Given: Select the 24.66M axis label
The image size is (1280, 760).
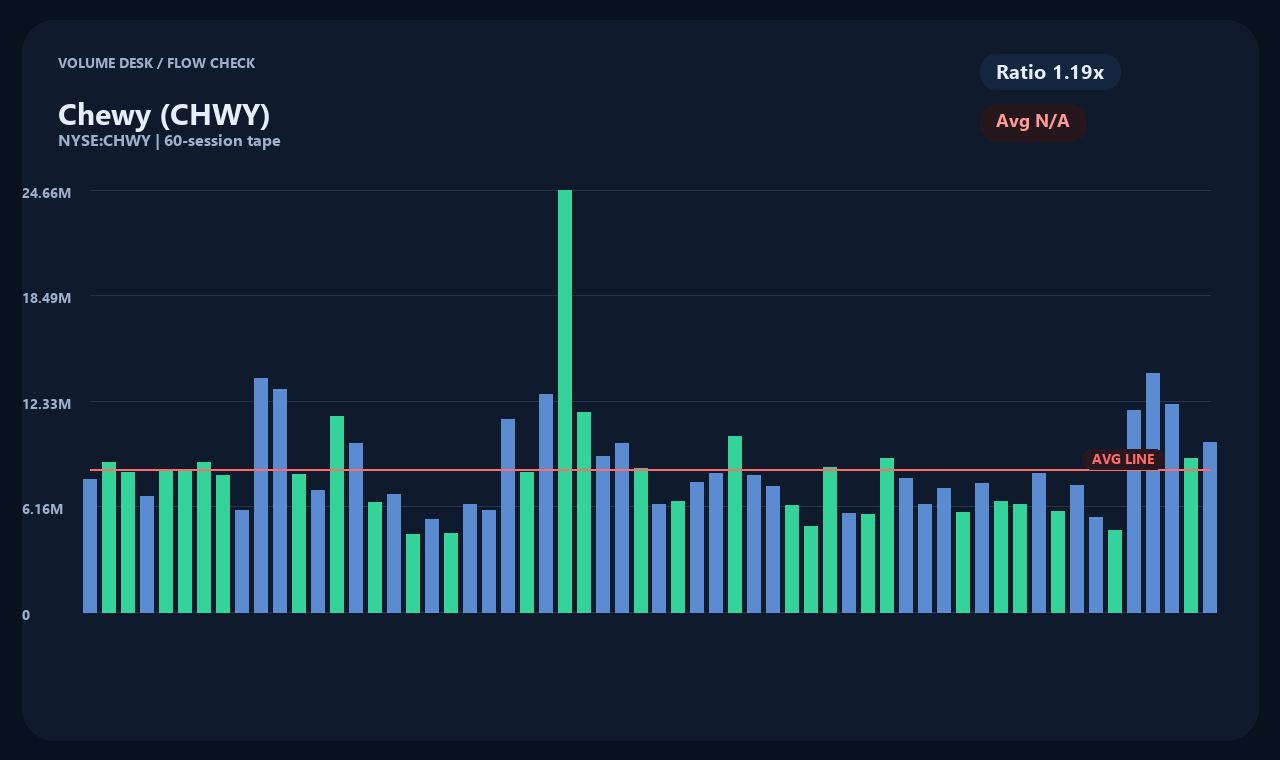Looking at the screenshot, I should tap(47, 192).
